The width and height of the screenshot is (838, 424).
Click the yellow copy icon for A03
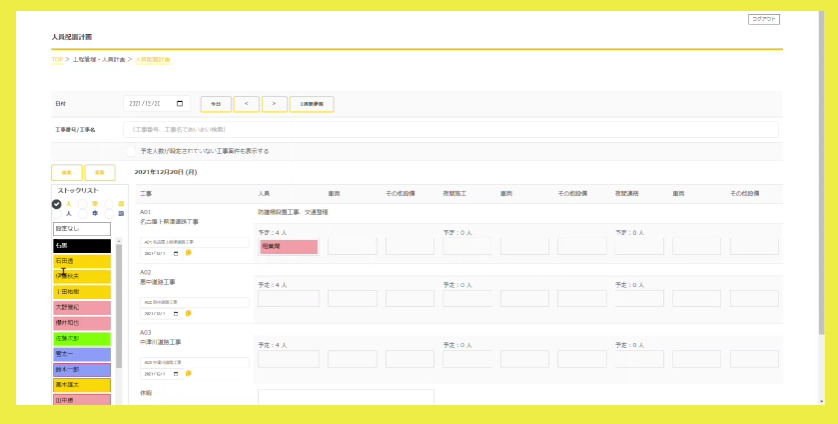tap(188, 374)
